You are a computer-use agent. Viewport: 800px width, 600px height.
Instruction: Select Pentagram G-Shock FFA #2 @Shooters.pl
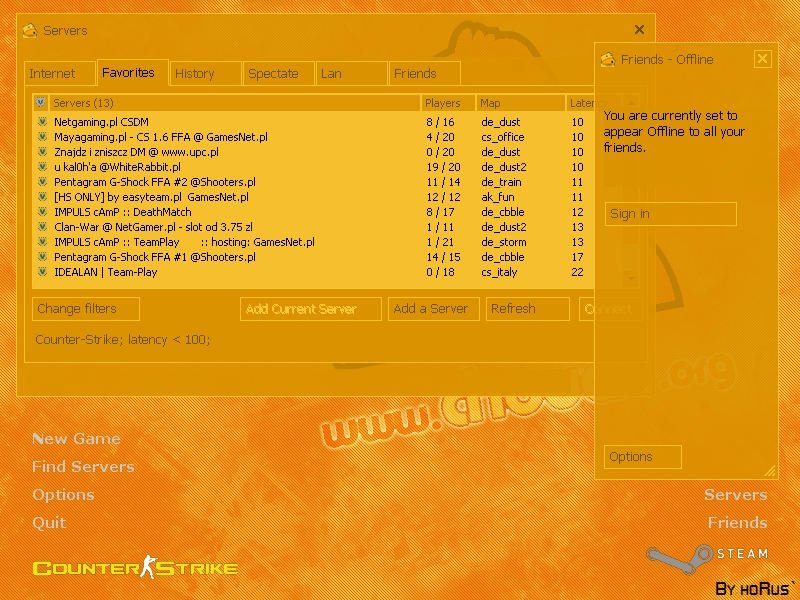pos(155,182)
